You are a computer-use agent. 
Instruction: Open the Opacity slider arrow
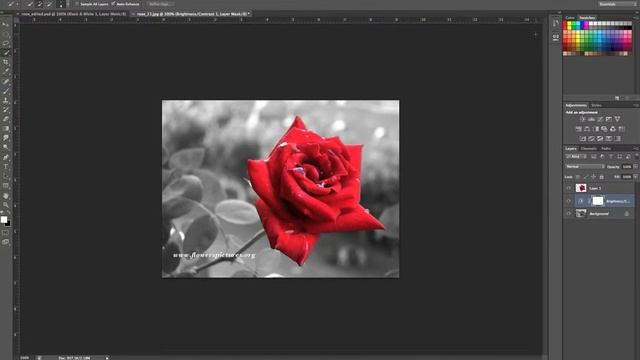click(x=636, y=167)
